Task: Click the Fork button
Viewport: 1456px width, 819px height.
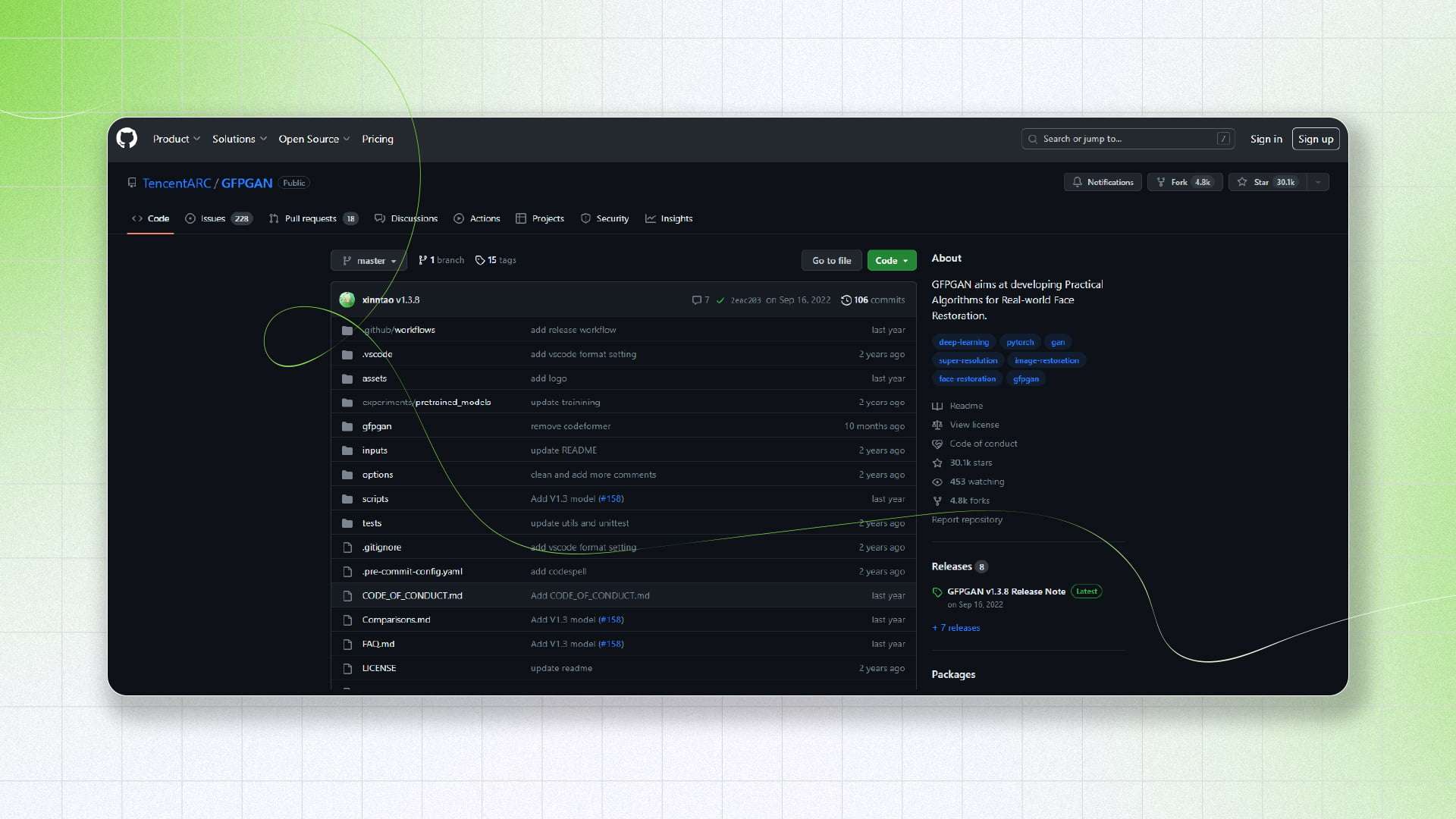Action: pos(1185,182)
